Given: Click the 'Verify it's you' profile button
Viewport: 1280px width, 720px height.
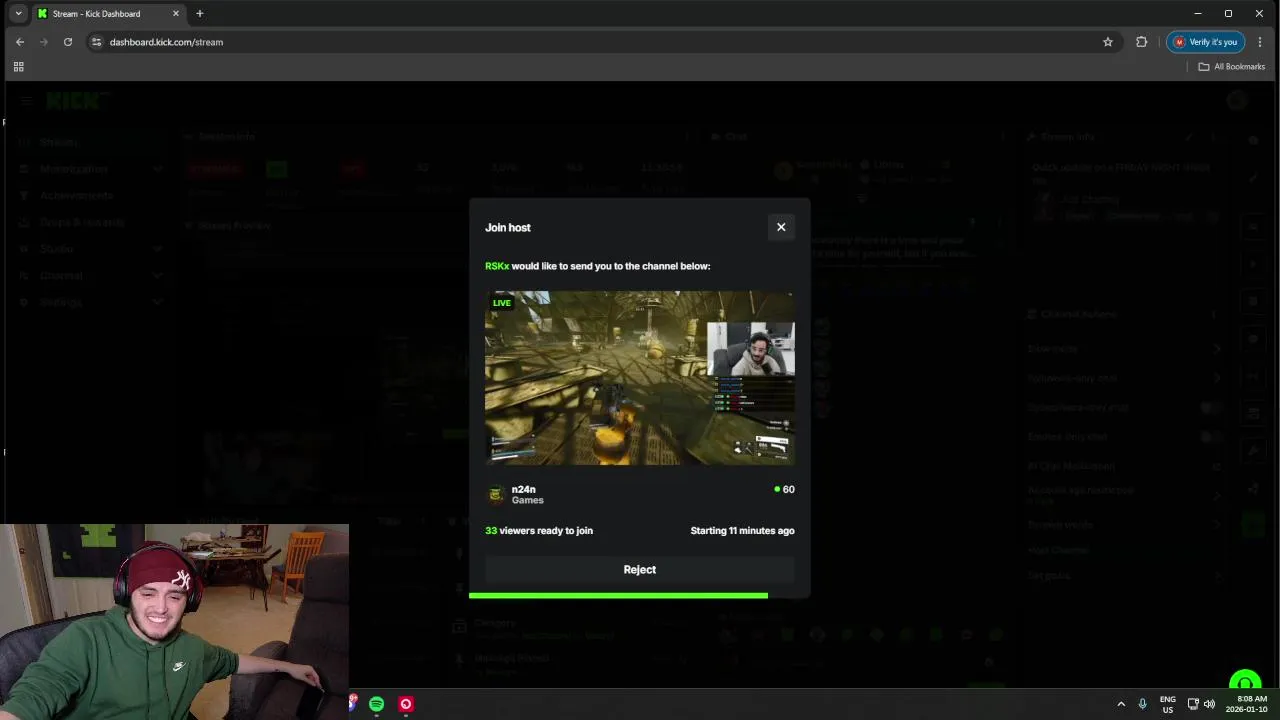Looking at the screenshot, I should [1205, 42].
